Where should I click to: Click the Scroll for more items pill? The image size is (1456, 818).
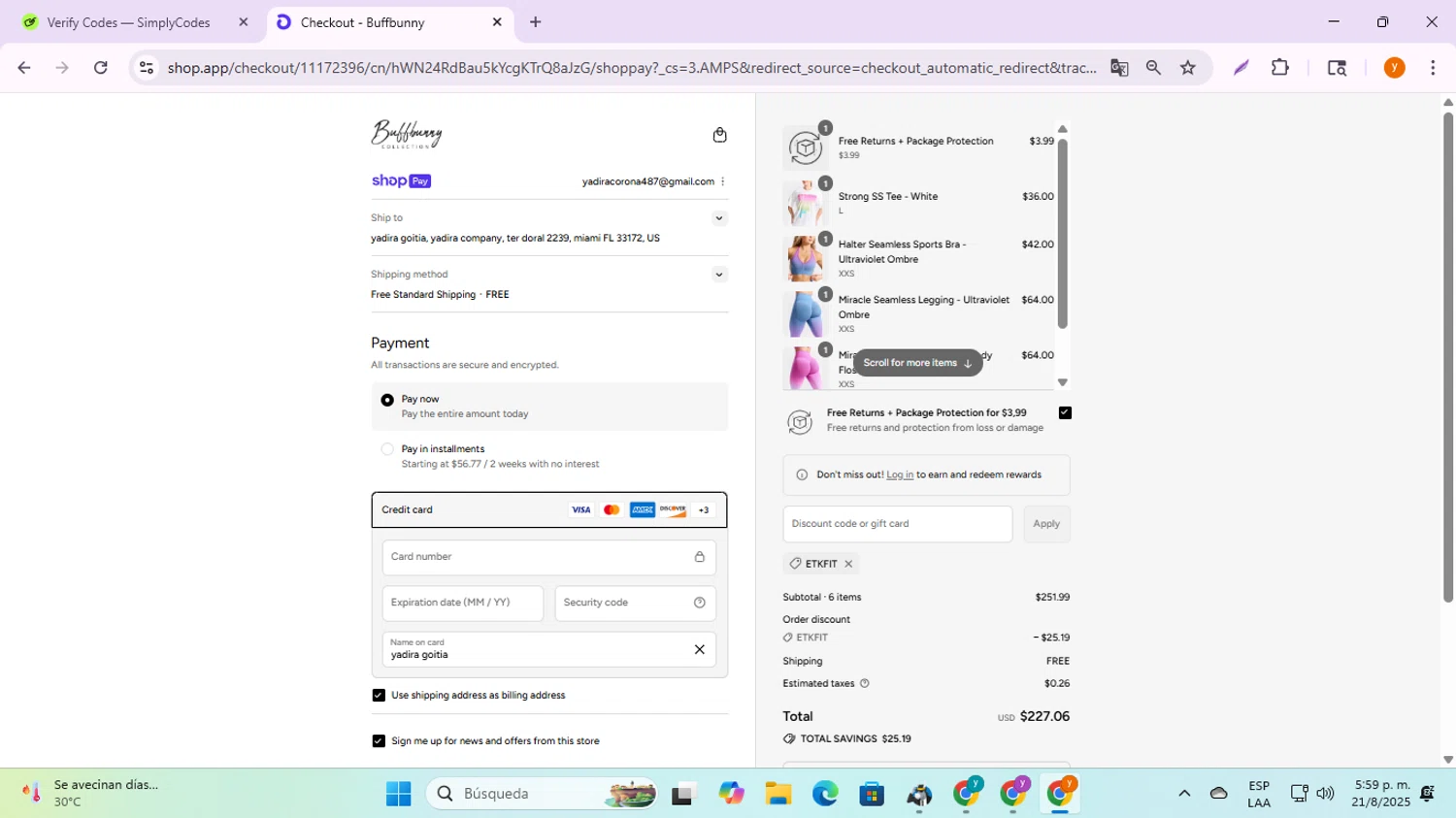(x=917, y=363)
